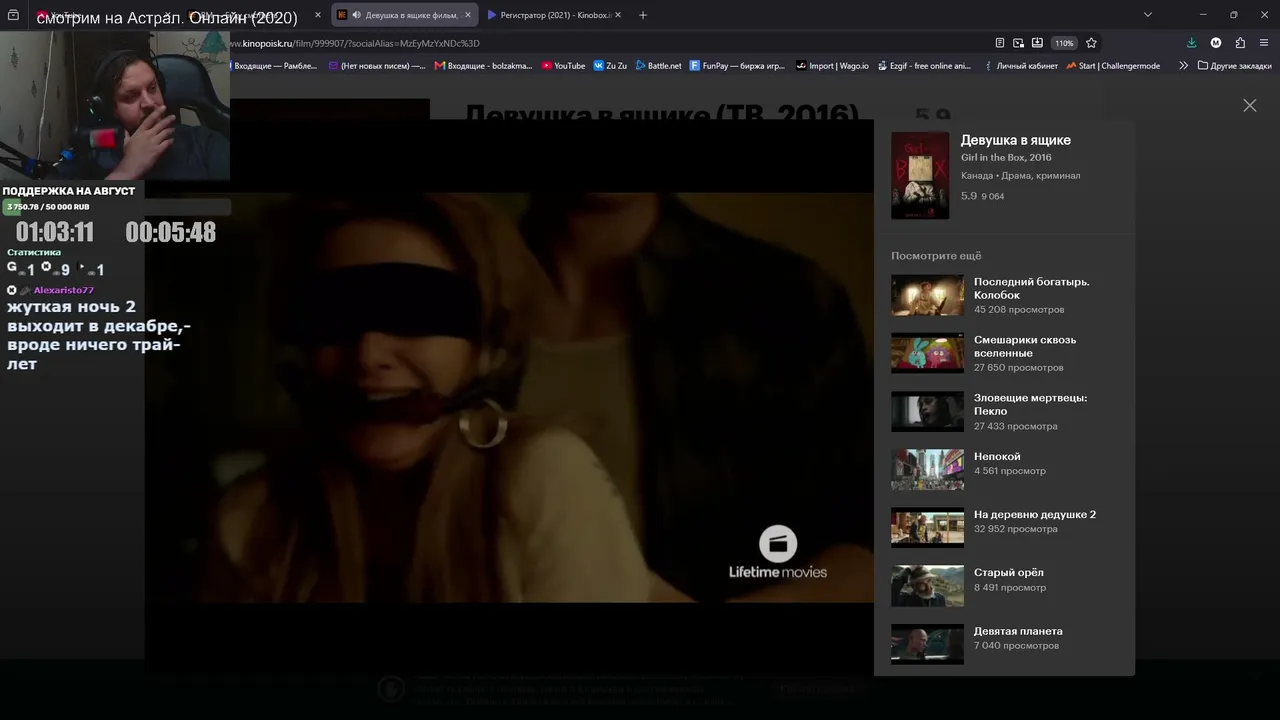
Task: Open 'Зловещие мертвецы: Пекло' thumbnail
Action: tap(927, 412)
